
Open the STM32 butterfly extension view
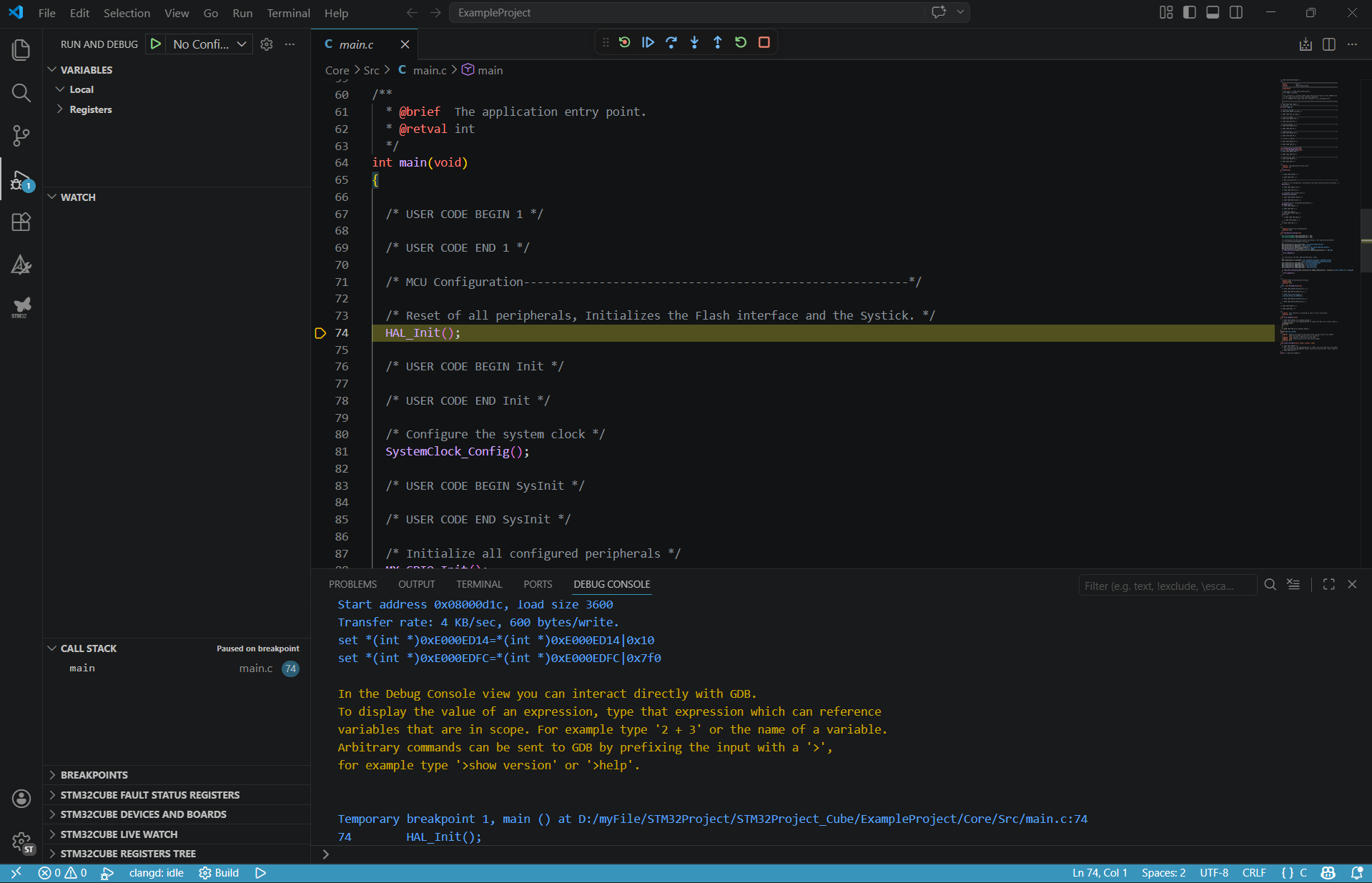pyautogui.click(x=21, y=307)
